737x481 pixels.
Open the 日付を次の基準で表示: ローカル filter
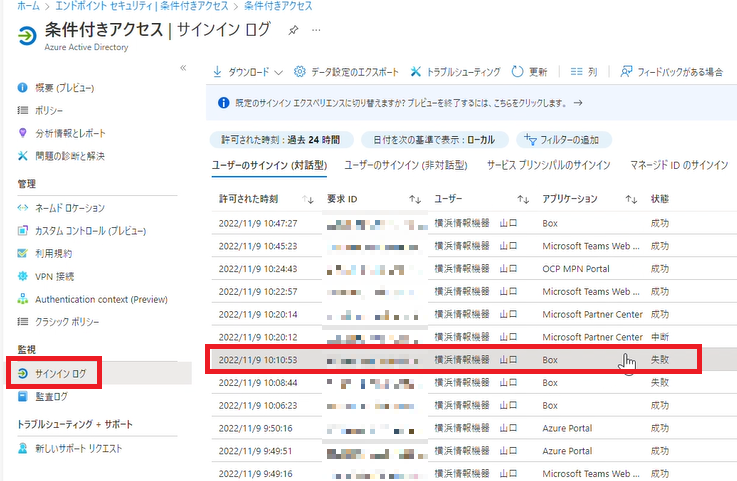pyautogui.click(x=434, y=140)
